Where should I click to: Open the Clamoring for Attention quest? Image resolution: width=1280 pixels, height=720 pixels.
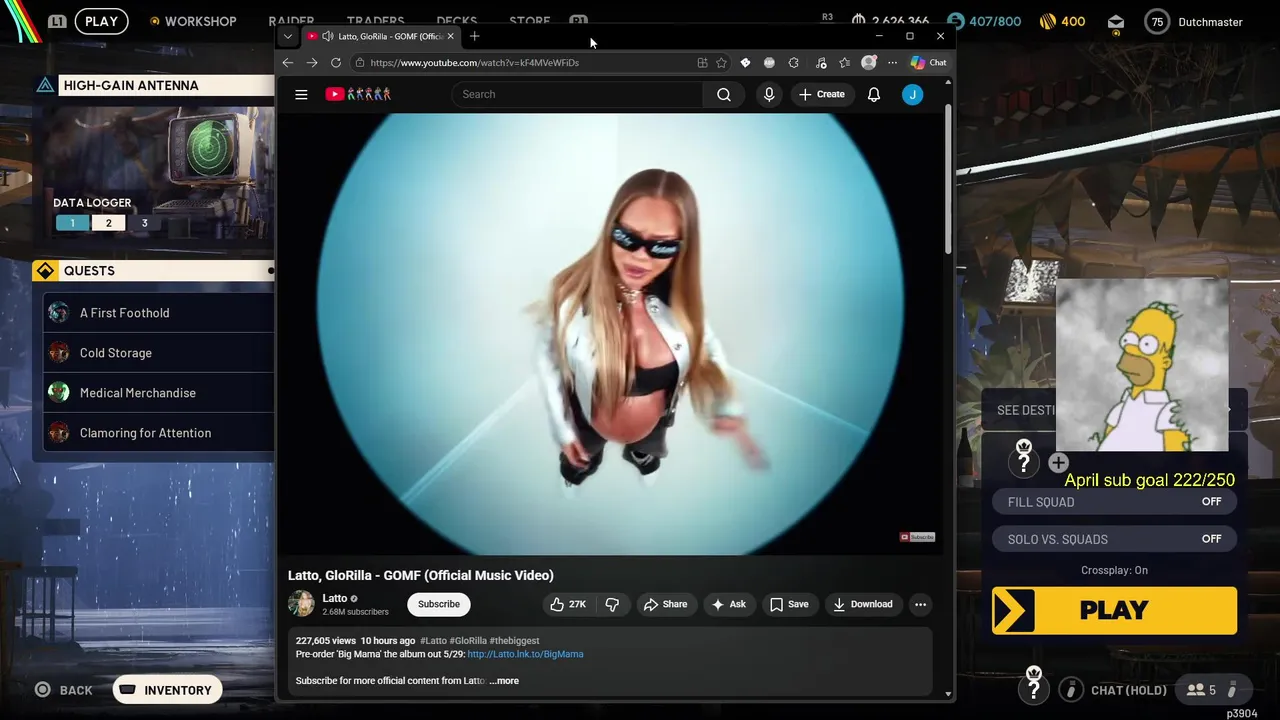click(x=158, y=433)
